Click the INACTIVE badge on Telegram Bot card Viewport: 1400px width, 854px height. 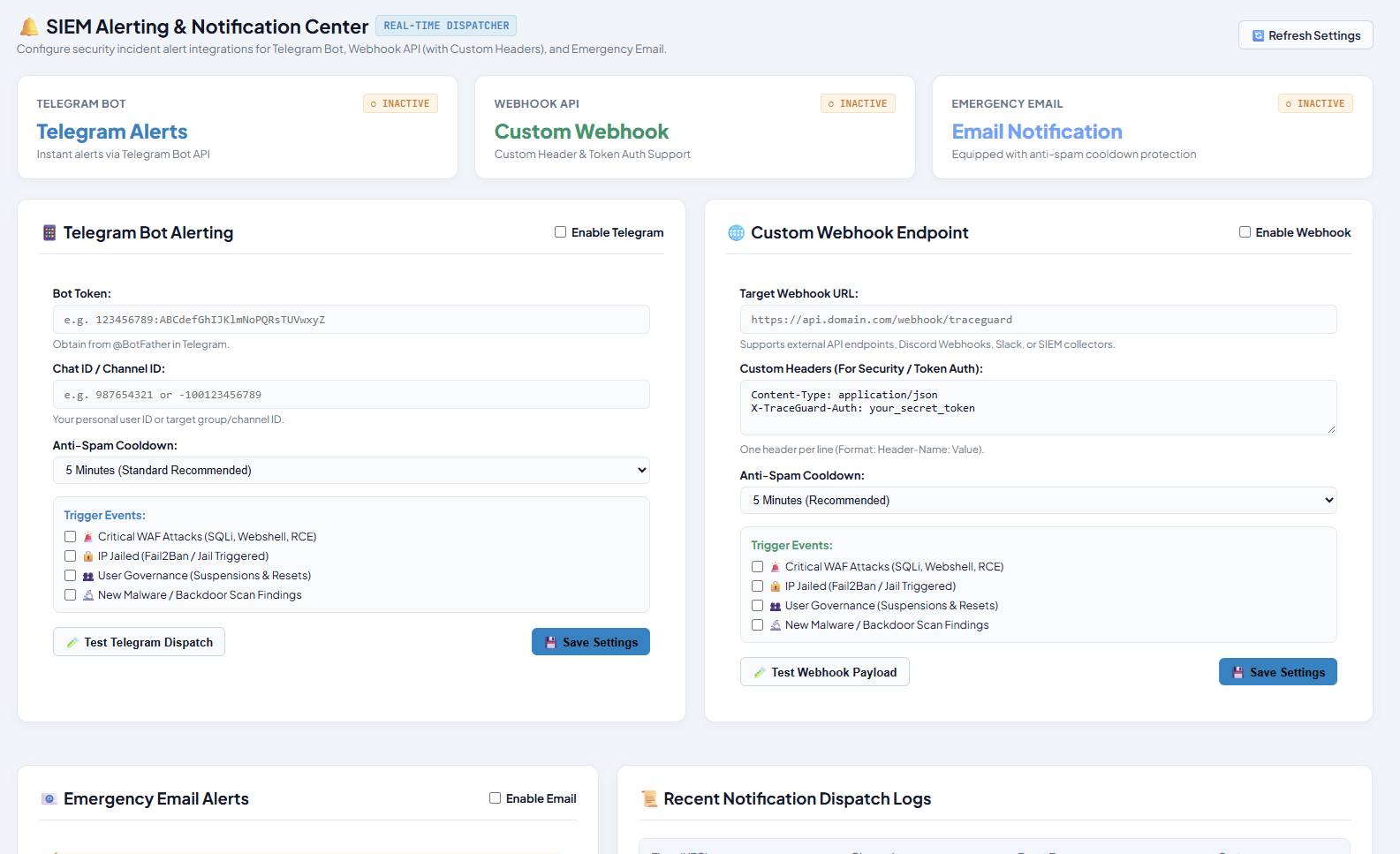[400, 103]
